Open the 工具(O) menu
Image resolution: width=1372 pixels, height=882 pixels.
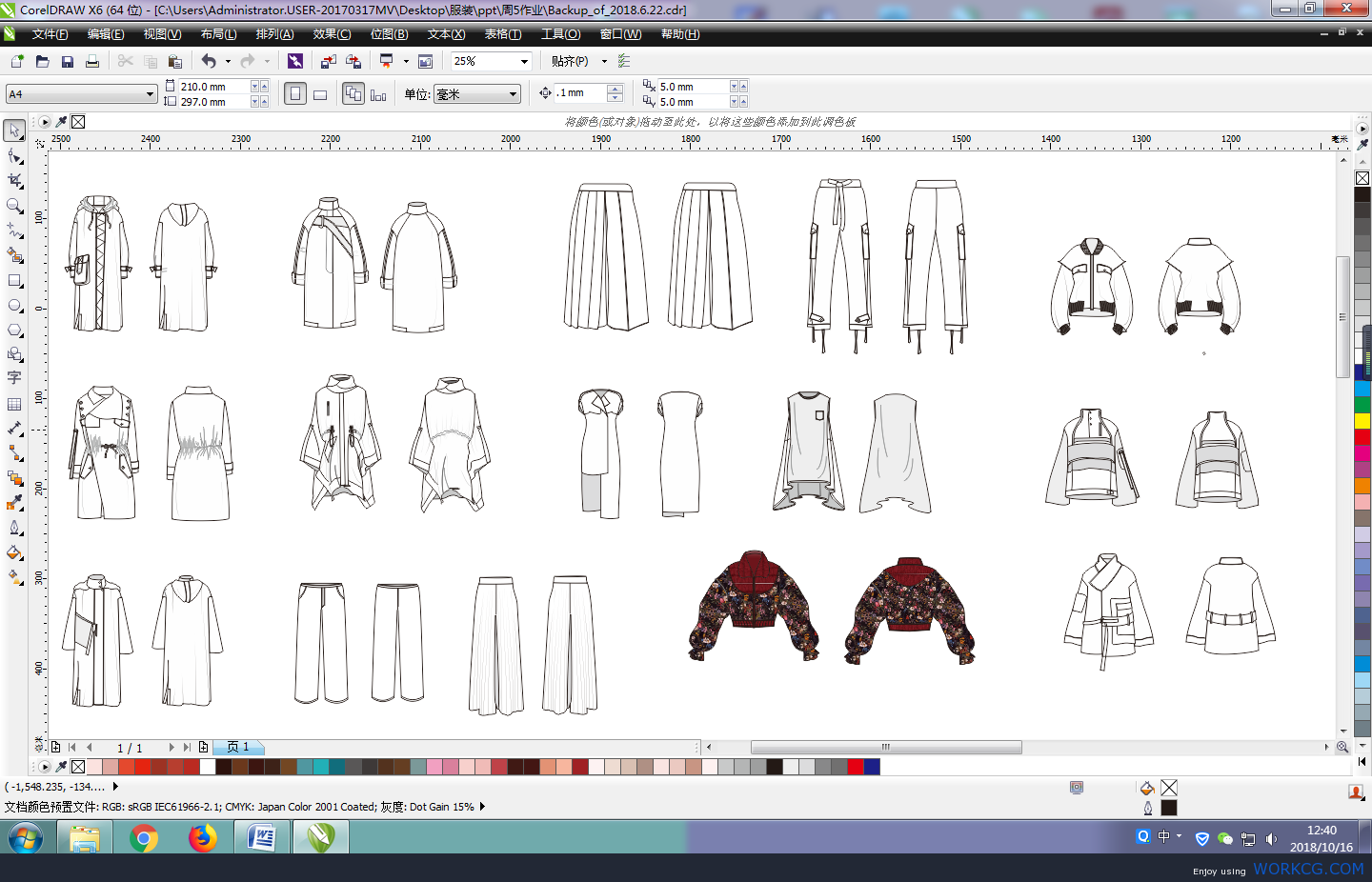pos(560,34)
